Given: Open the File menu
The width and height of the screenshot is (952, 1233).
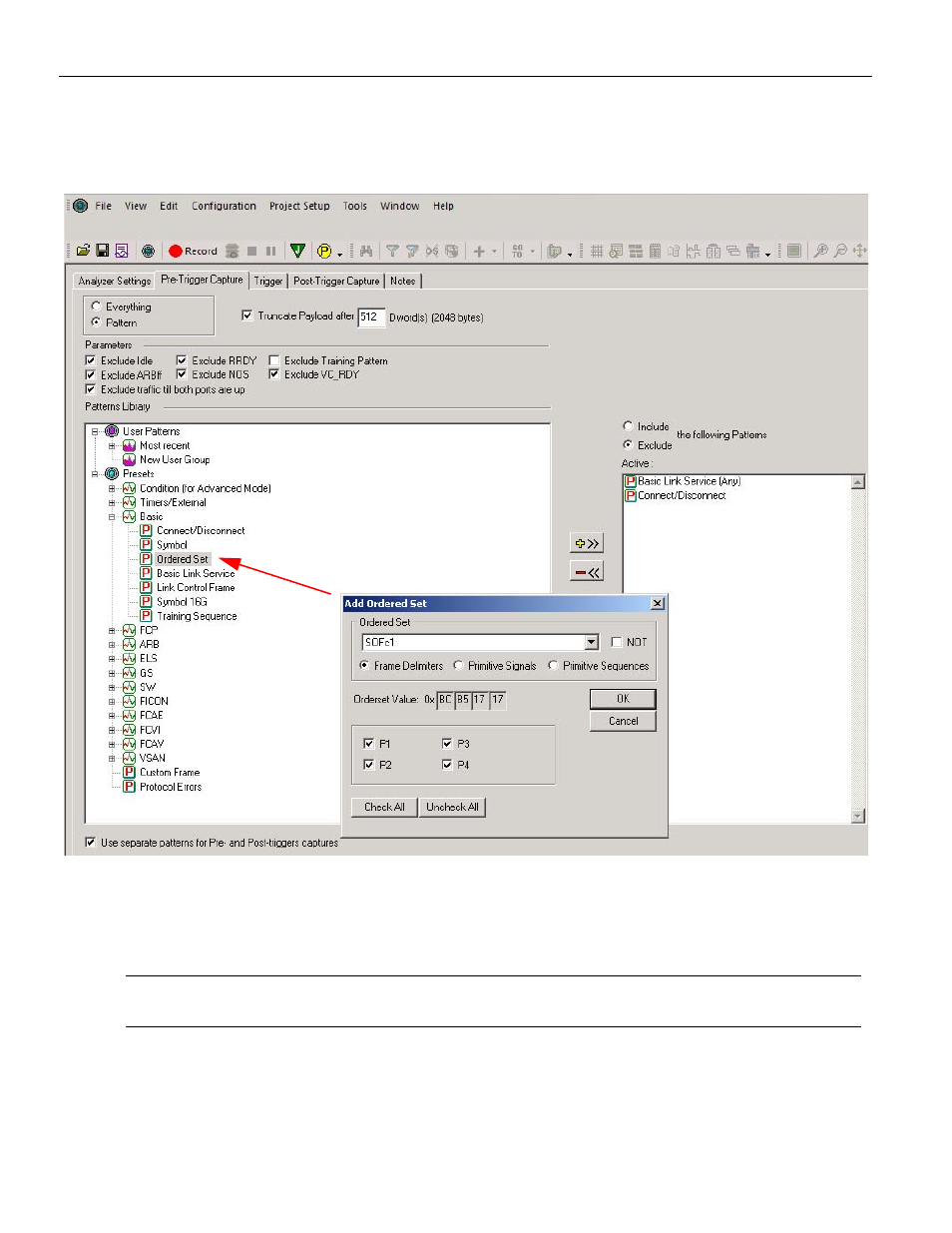Looking at the screenshot, I should click(104, 206).
